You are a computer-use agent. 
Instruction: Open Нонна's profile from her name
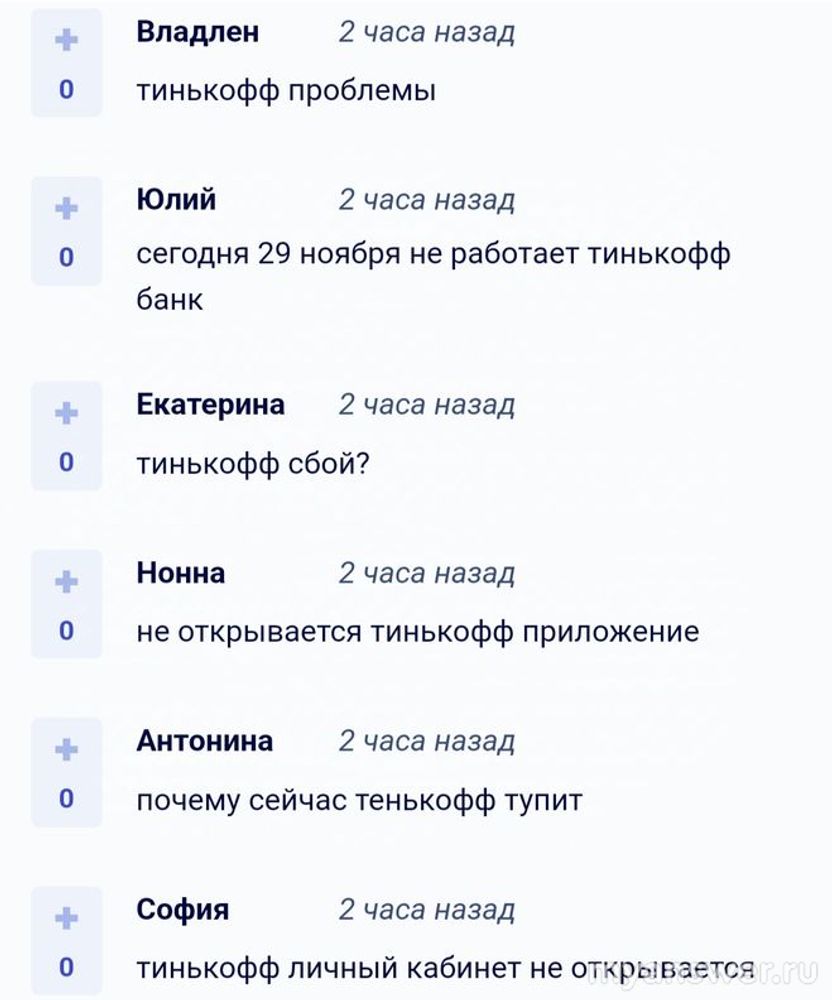180,573
